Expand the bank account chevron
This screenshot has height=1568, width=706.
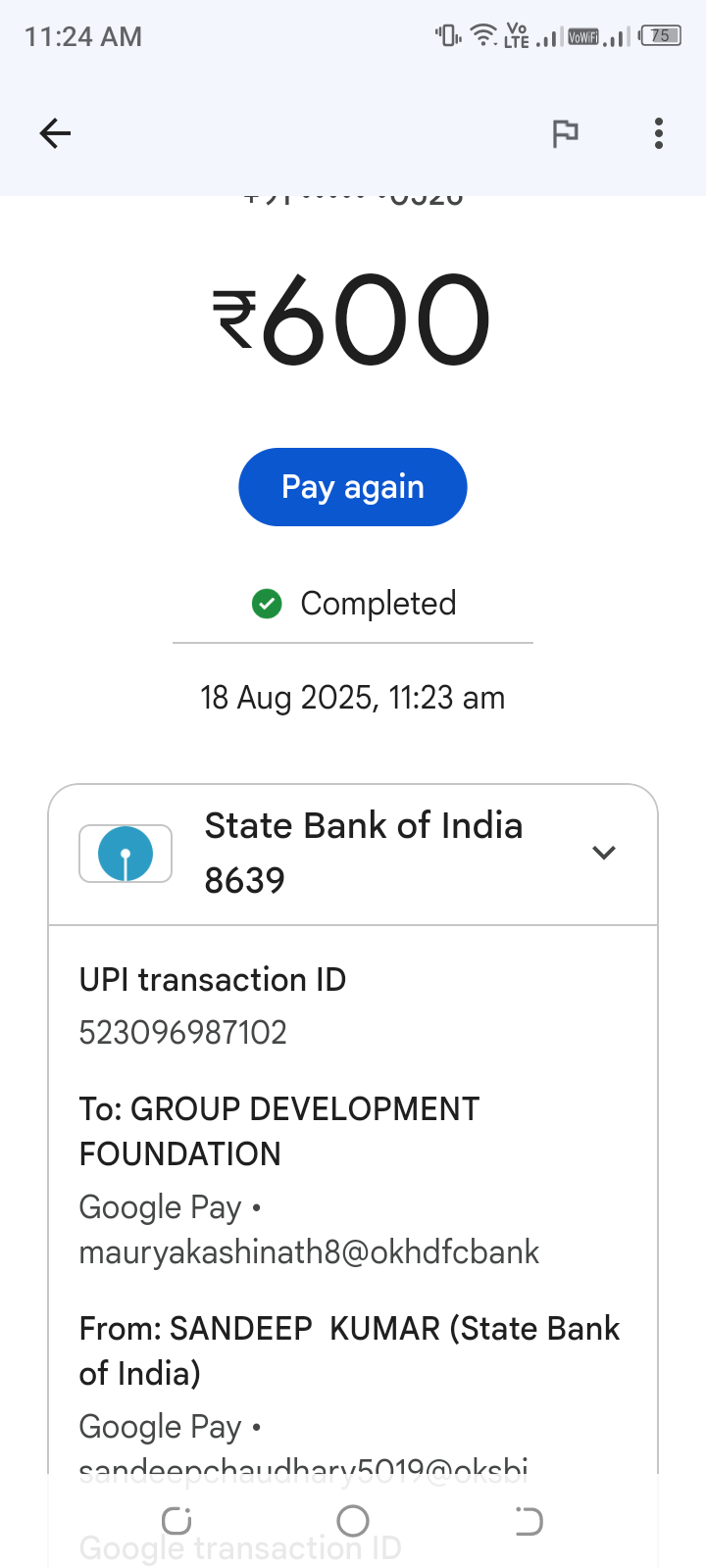coord(604,853)
